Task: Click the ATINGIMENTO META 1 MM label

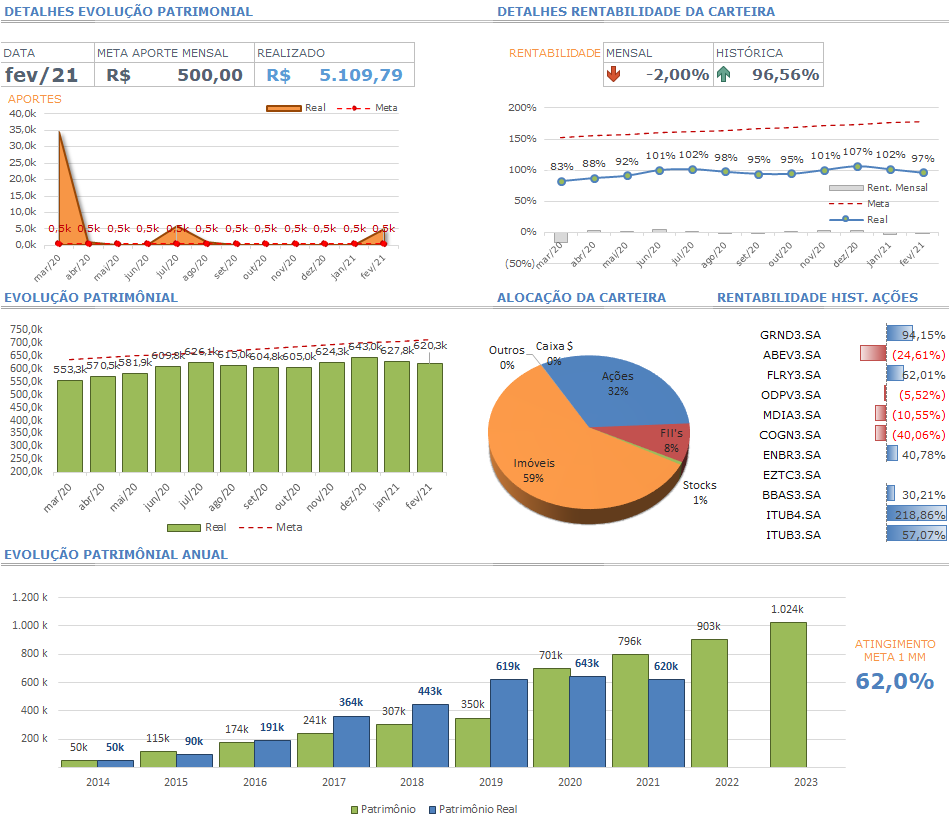Action: (895, 651)
